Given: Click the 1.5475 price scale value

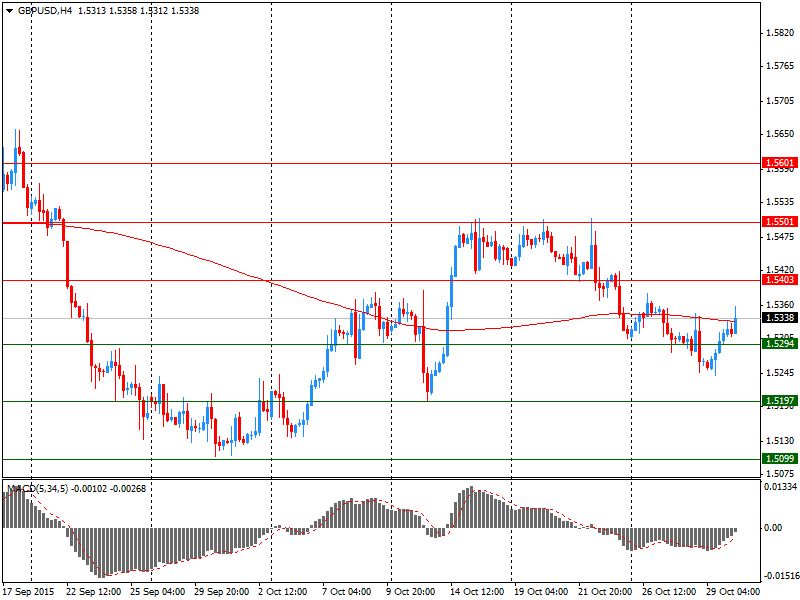Looking at the screenshot, I should 780,237.
